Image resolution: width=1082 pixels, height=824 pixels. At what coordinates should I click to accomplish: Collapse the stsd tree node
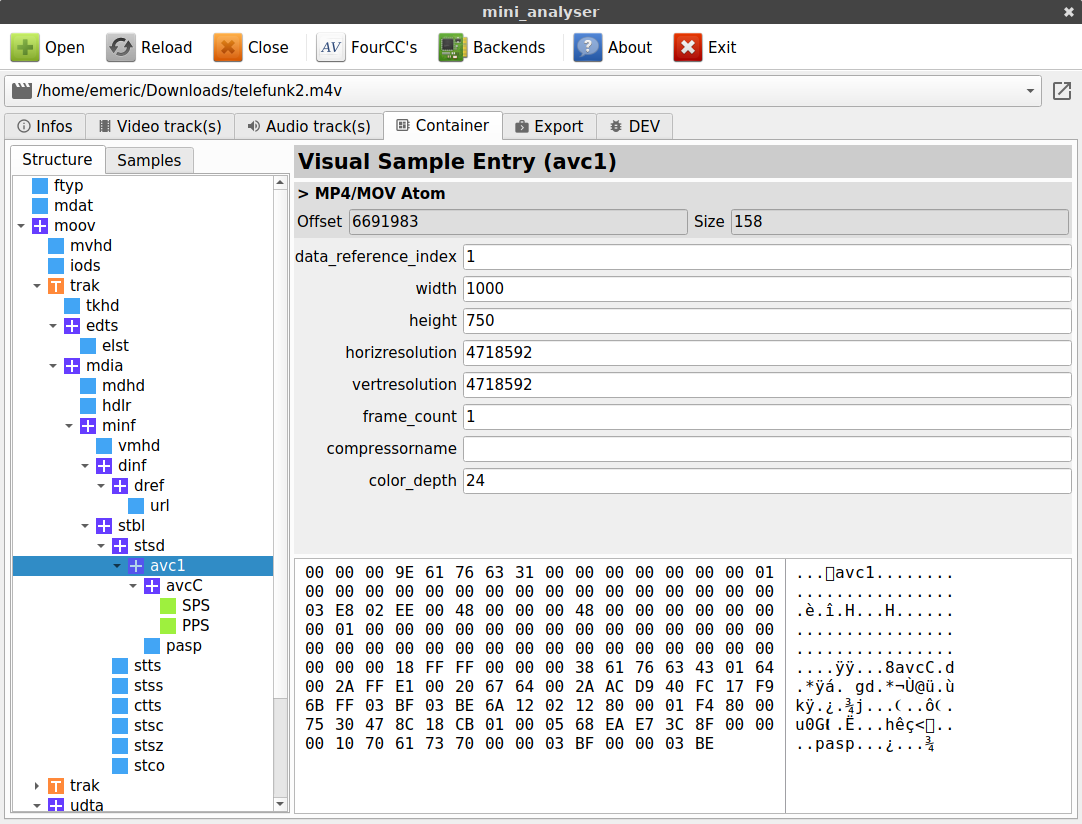pos(101,546)
